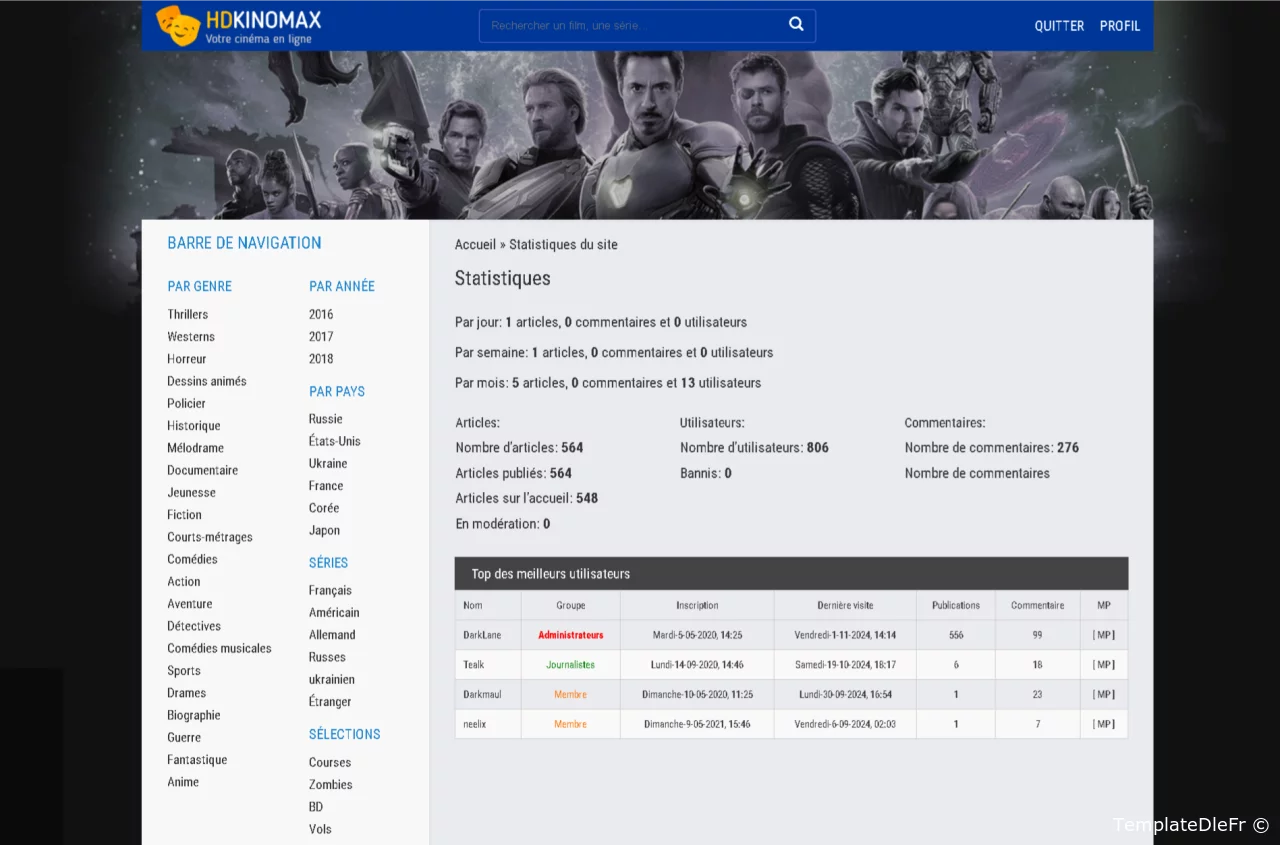The width and height of the screenshot is (1280, 845).
Task: Send MP to user neelix
Action: coord(1103,724)
